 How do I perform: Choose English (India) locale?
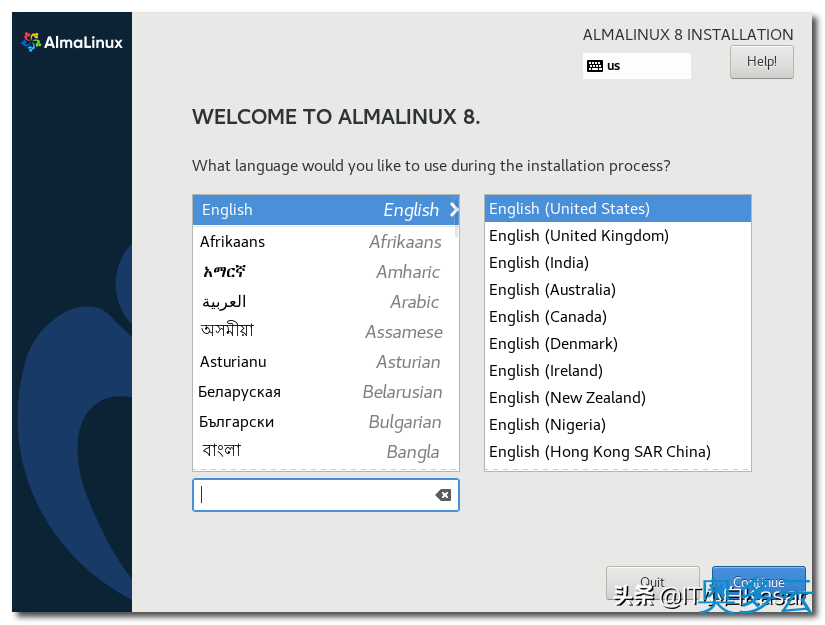click(x=538, y=262)
